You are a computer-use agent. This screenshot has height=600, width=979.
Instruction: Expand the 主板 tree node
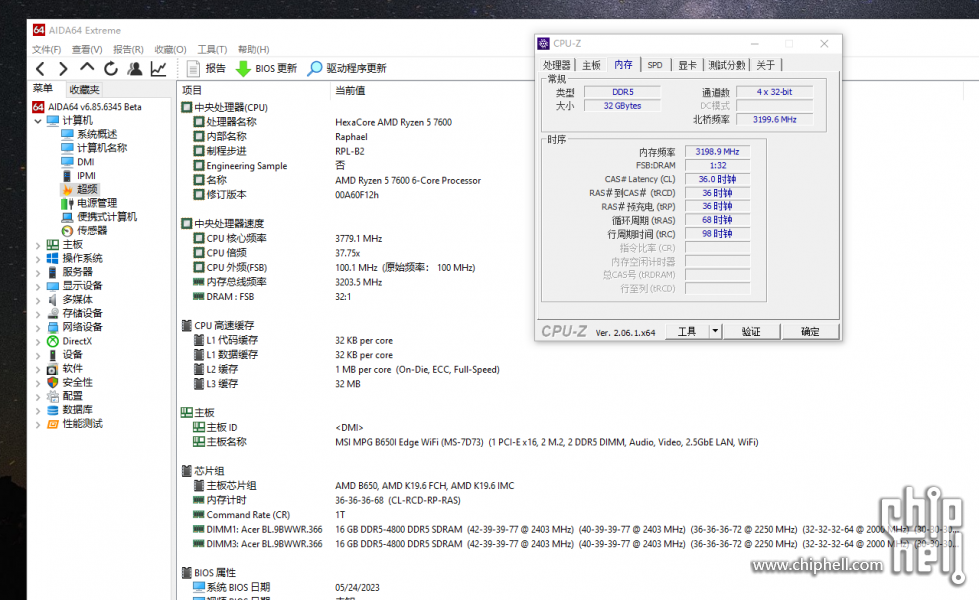coord(38,245)
